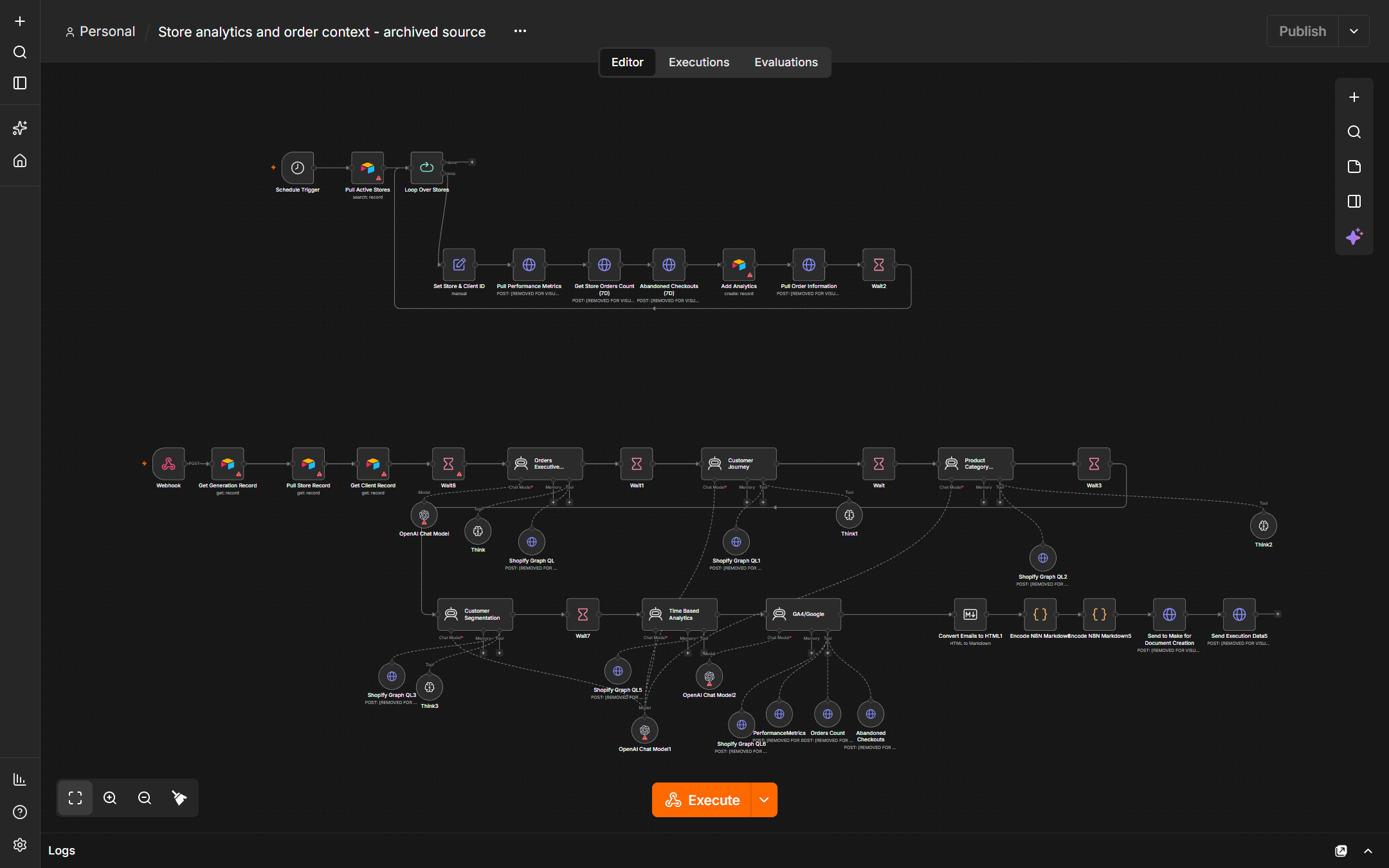Expand the Logs panel chevron

(x=1368, y=851)
